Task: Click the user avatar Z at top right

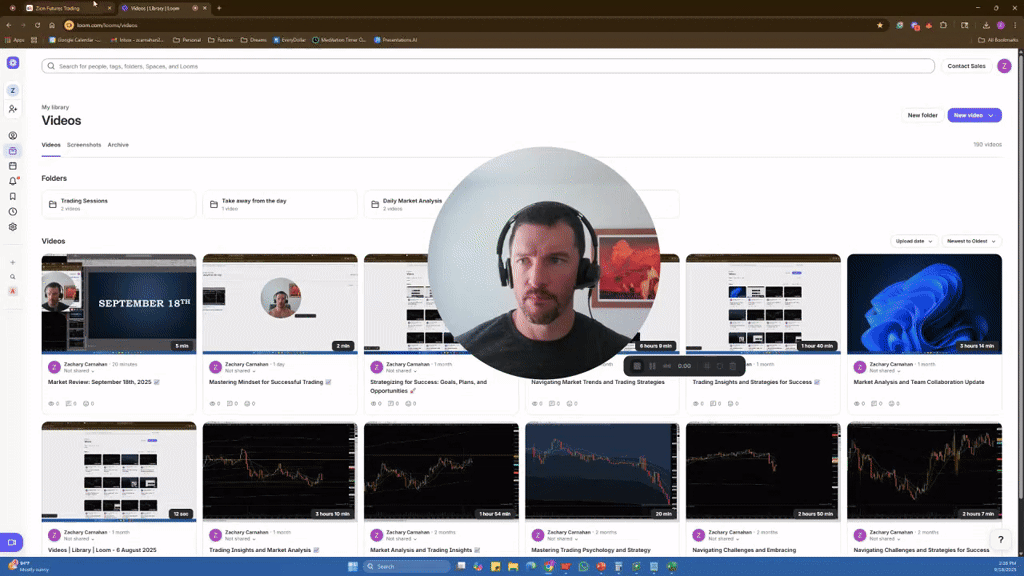Action: [1004, 66]
